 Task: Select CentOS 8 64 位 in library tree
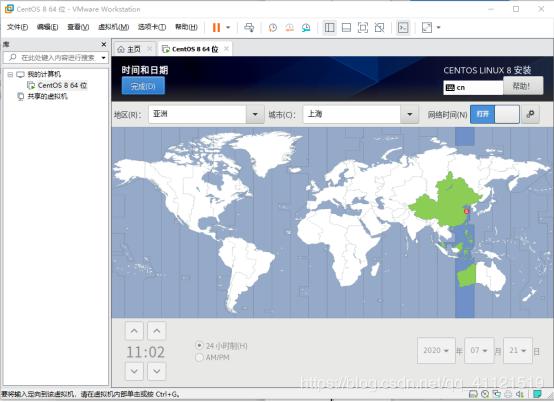62,85
